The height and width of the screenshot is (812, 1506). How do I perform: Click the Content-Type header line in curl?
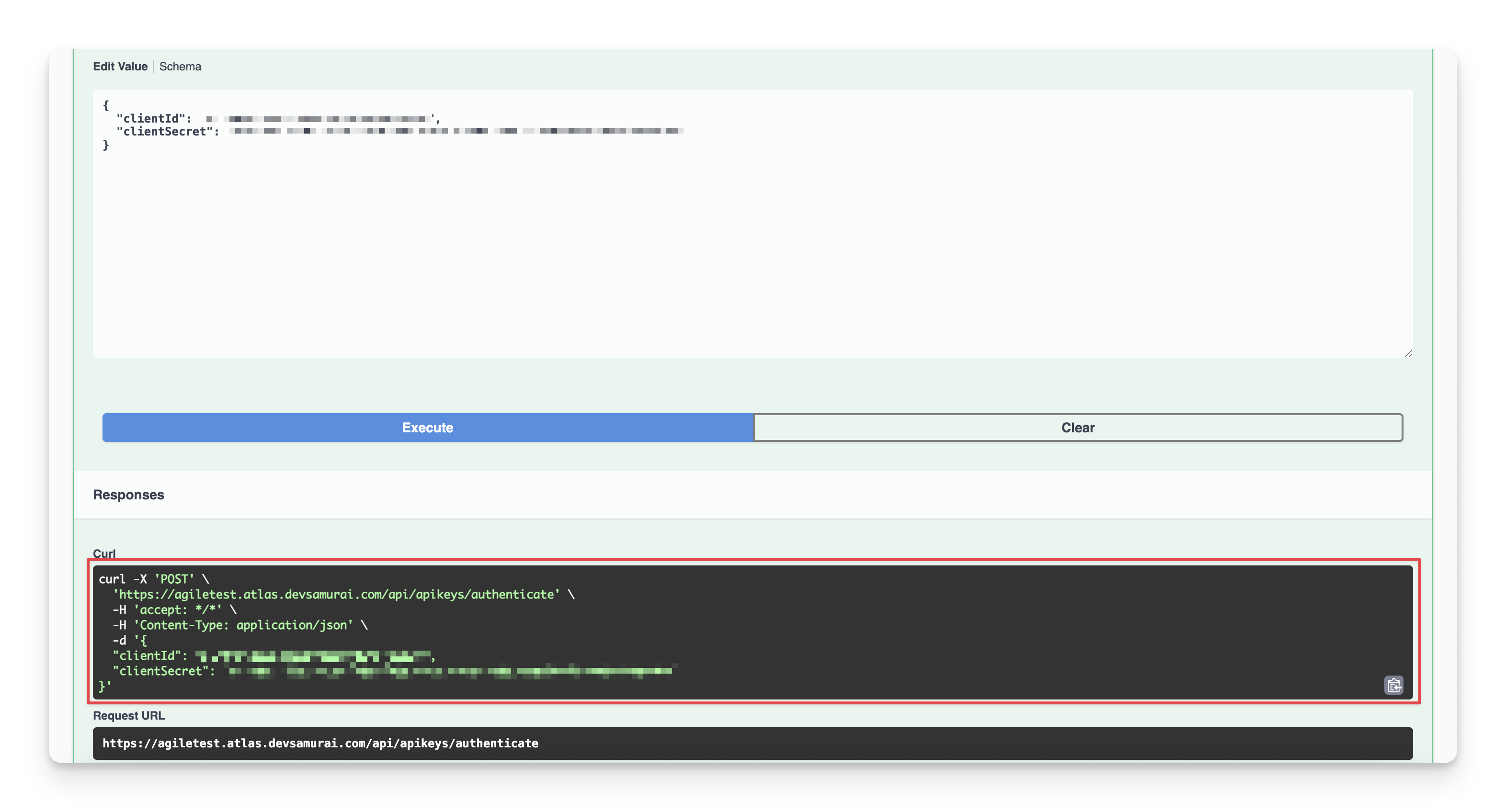[243, 625]
